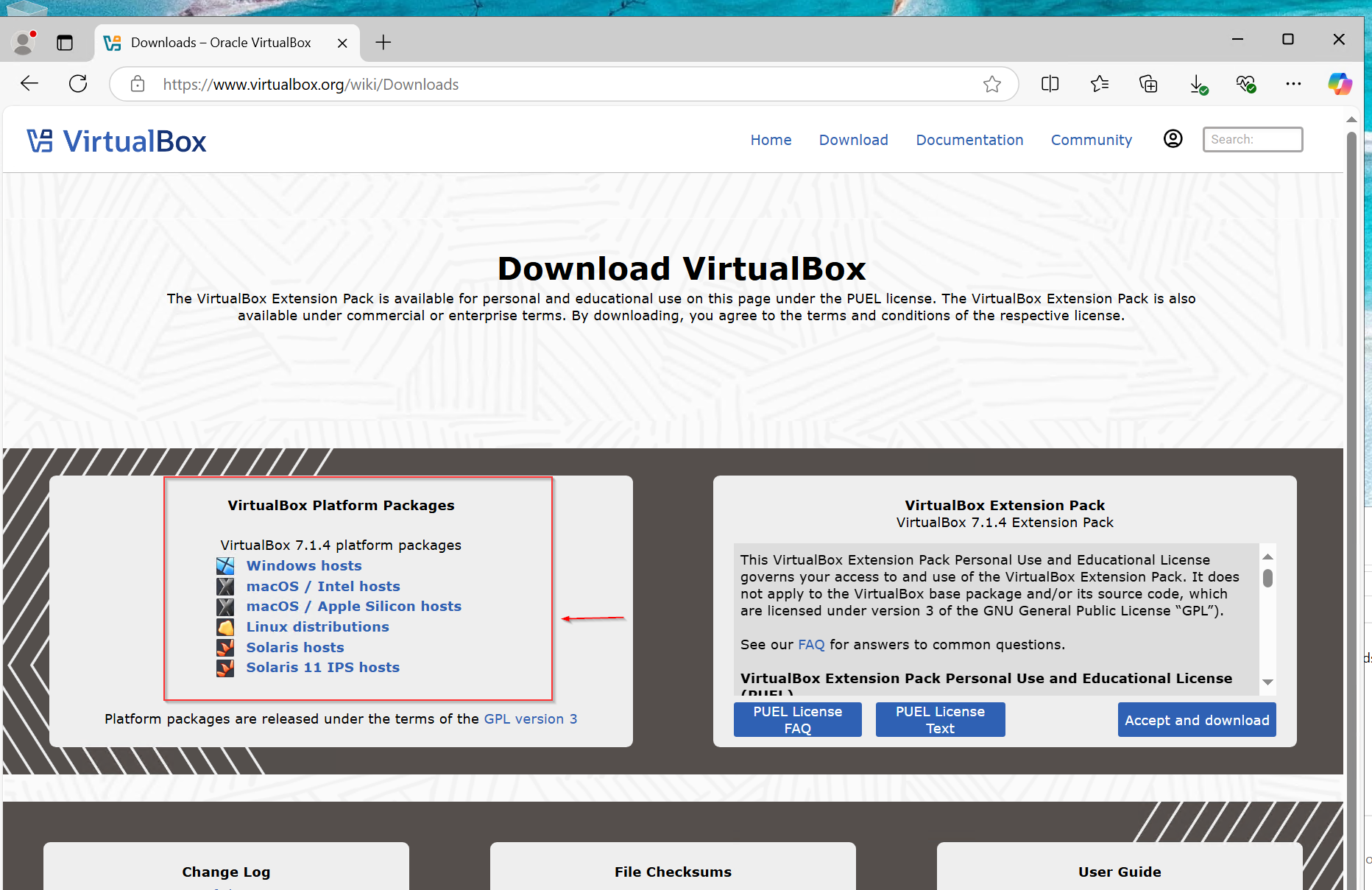Open Solaris hosts link
The width and height of the screenshot is (1372, 890).
(x=295, y=648)
